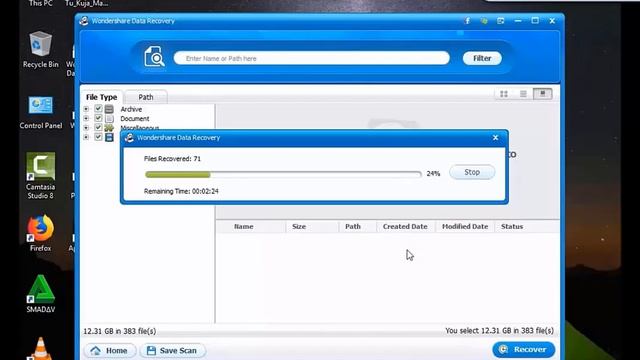640x360 pixels.
Task: Click the Name or Path search field
Action: coord(312,58)
